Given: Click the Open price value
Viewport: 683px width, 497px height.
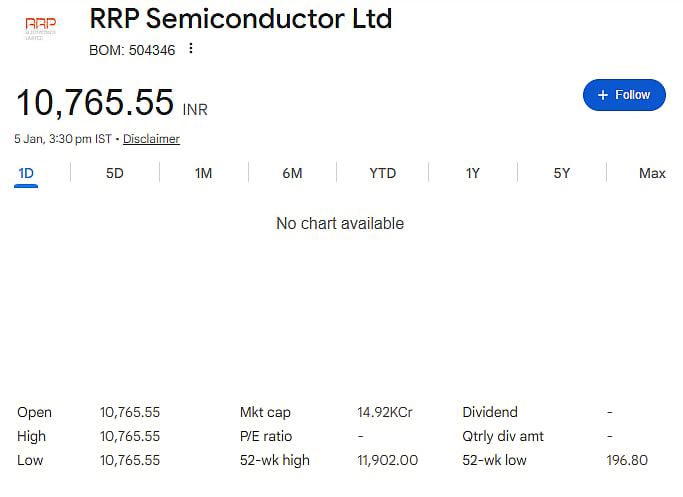Looking at the screenshot, I should click(130, 412).
